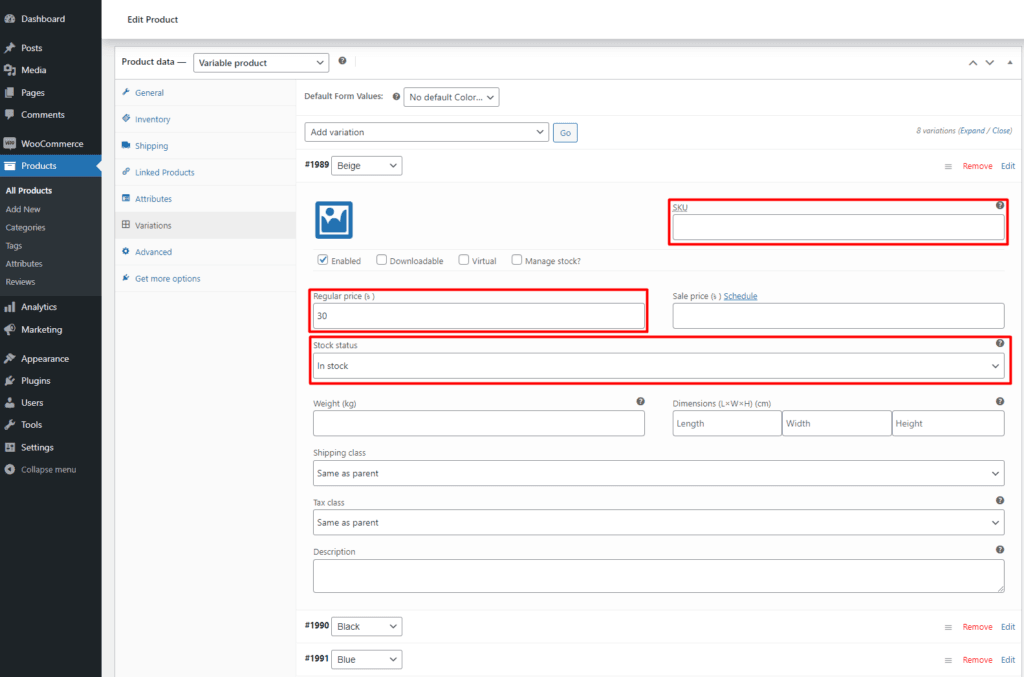Click into the Regular price field
1024x677 pixels.
[x=478, y=316]
